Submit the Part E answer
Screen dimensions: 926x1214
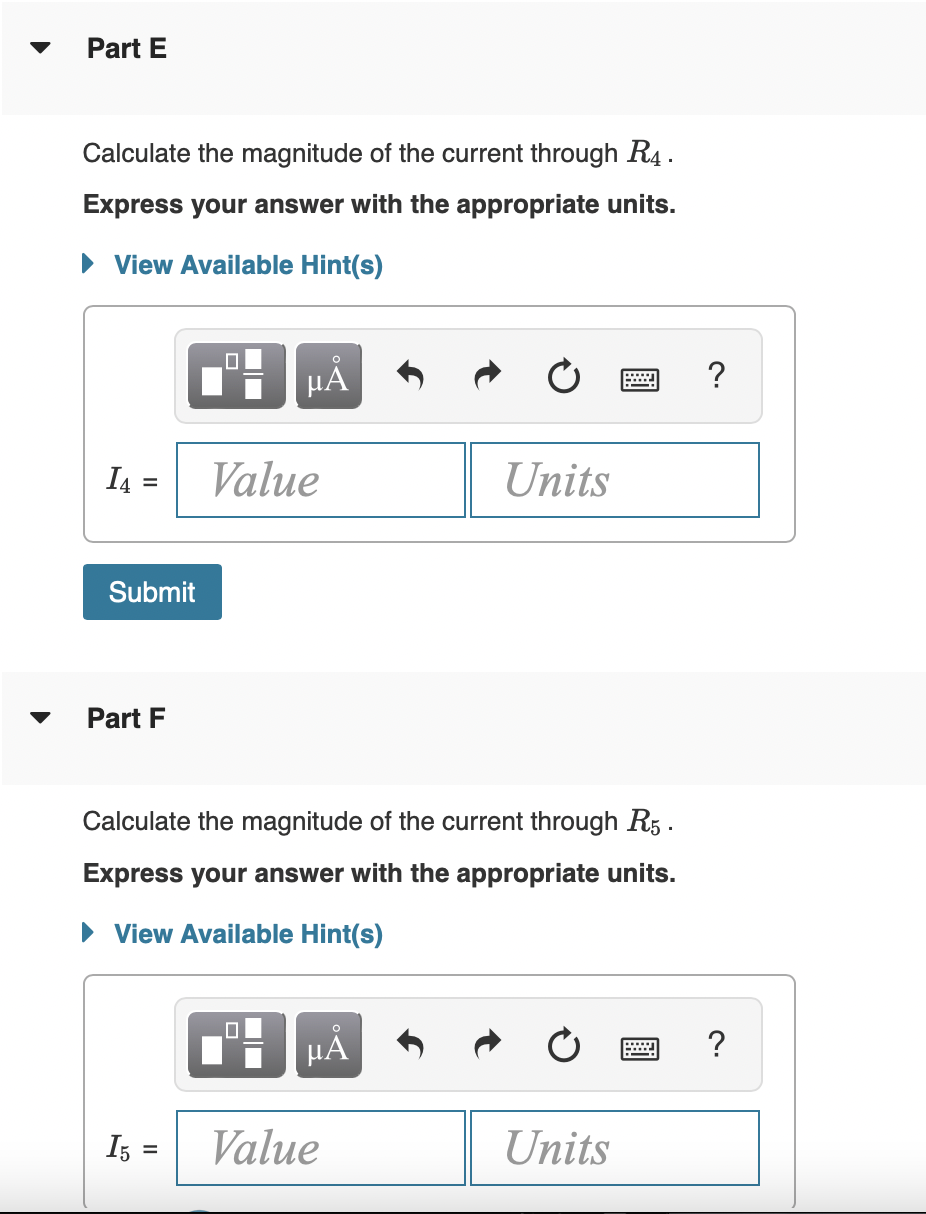coord(152,592)
